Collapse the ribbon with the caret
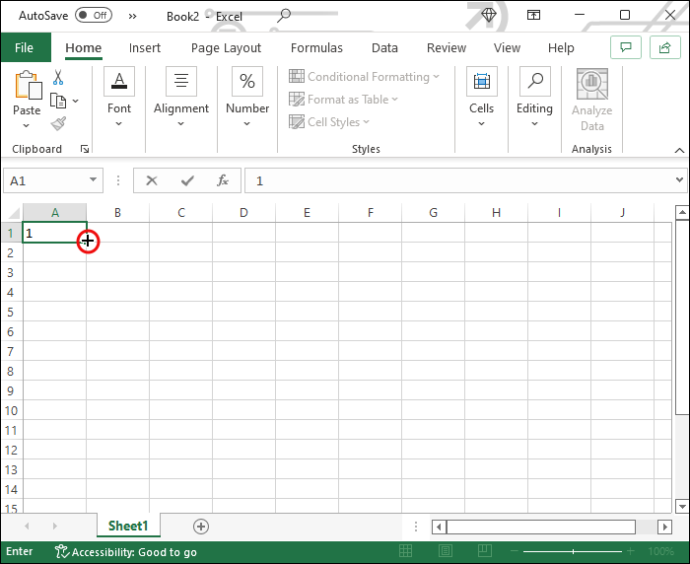This screenshot has height=564, width=690. pyautogui.click(x=679, y=150)
